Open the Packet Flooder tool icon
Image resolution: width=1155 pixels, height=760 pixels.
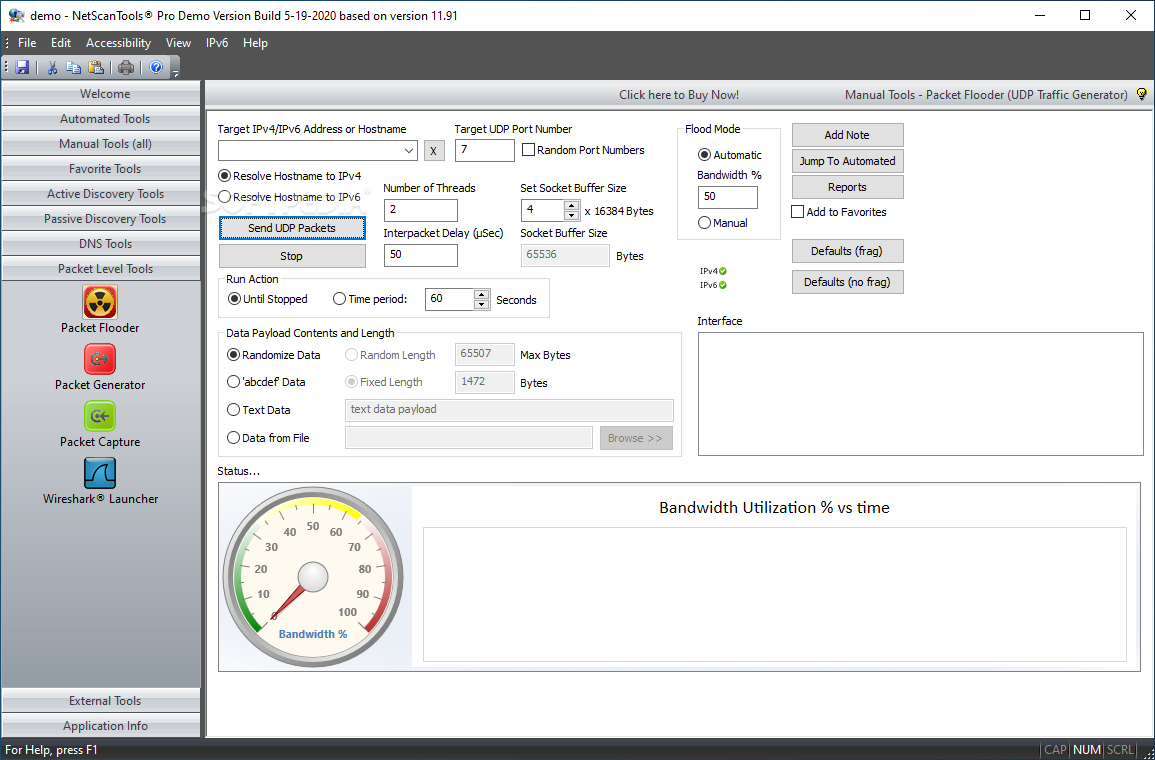click(100, 302)
